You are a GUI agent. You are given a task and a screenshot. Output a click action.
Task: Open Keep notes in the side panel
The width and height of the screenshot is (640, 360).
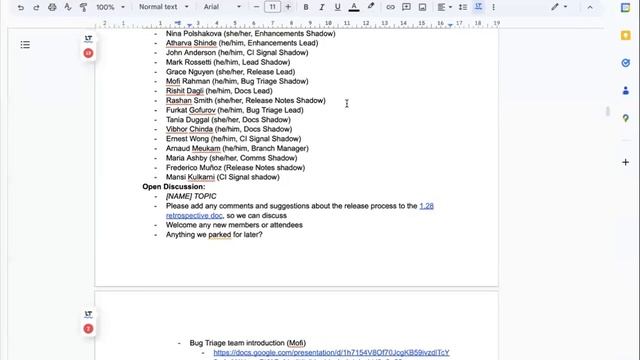pyautogui.click(x=625, y=36)
